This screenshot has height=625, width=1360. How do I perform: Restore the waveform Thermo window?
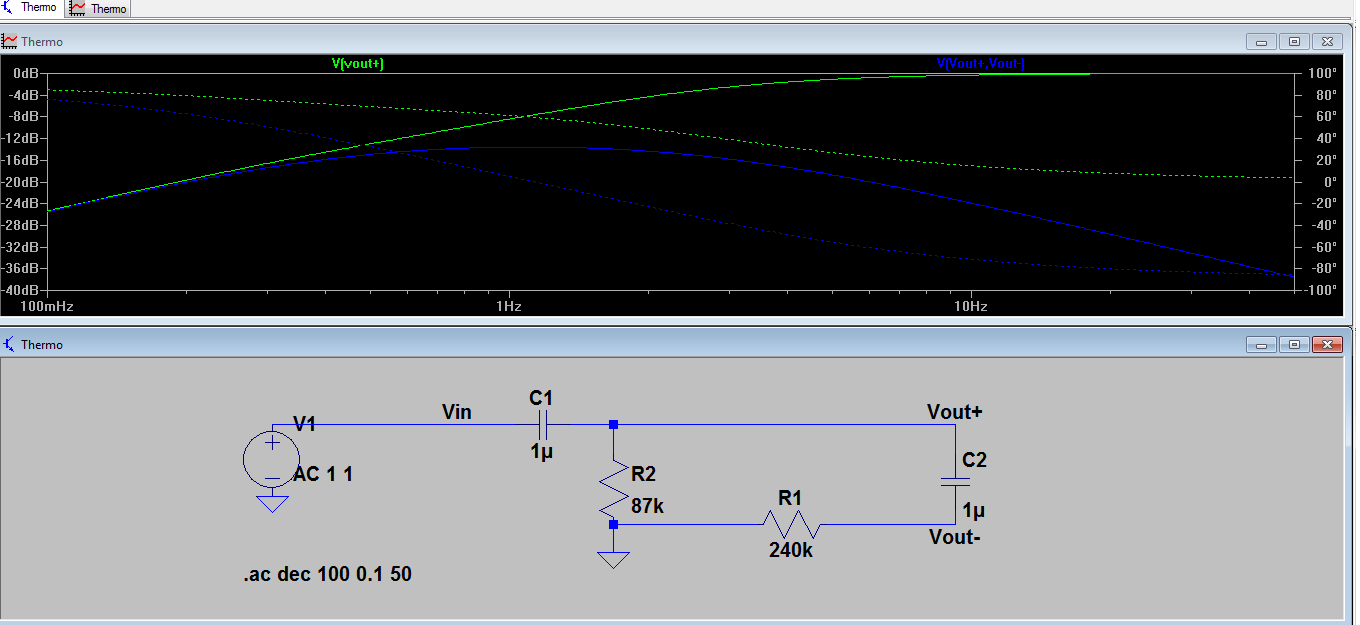click(1294, 42)
